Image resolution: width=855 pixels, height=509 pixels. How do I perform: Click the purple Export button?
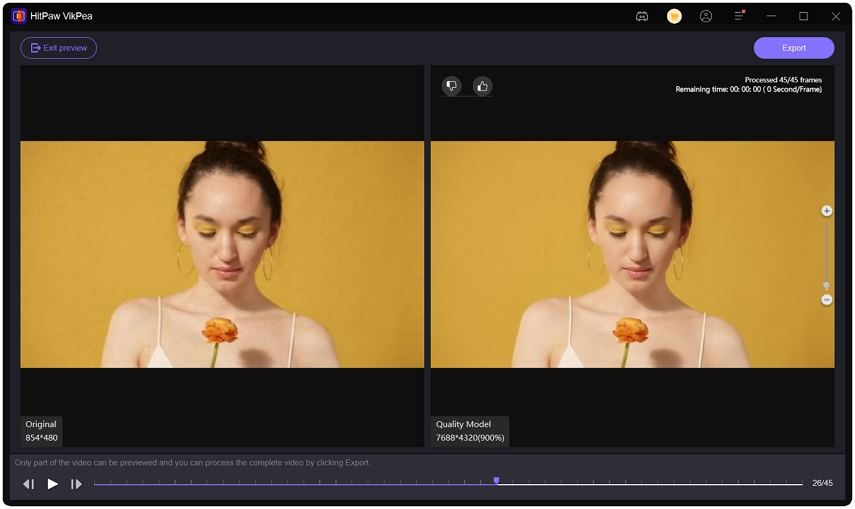[x=793, y=48]
